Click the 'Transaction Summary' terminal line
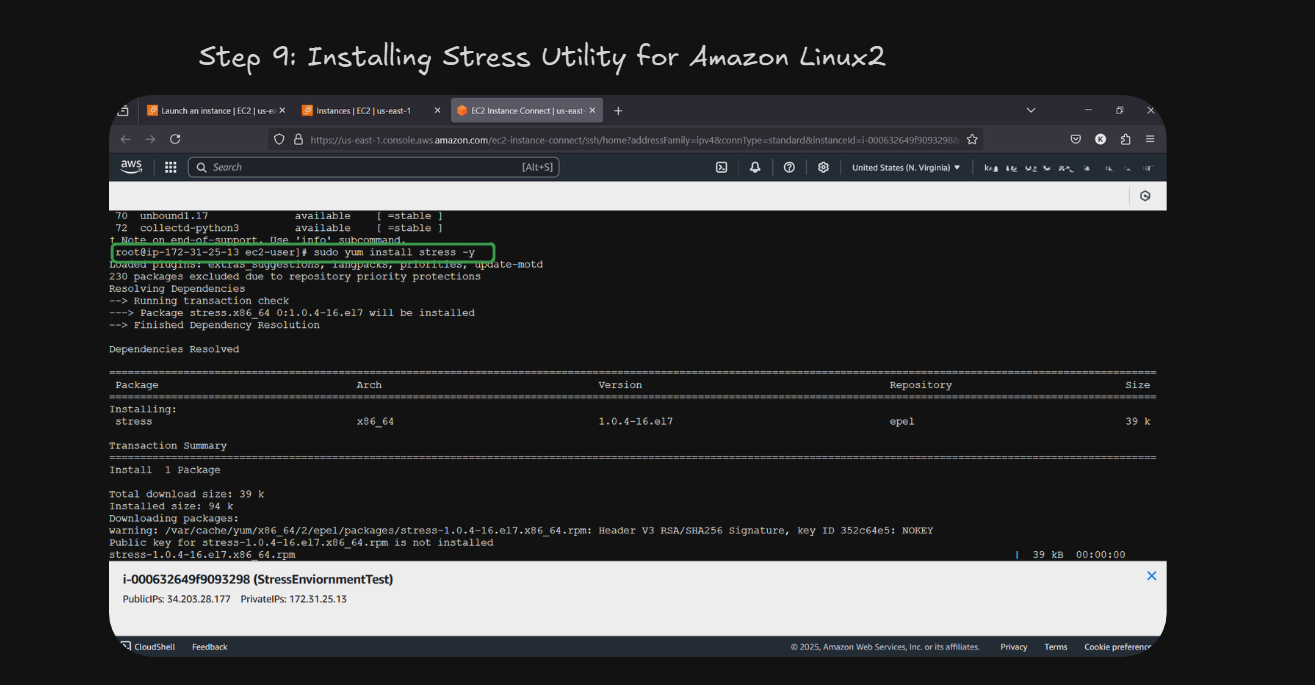1315x685 pixels. click(168, 446)
